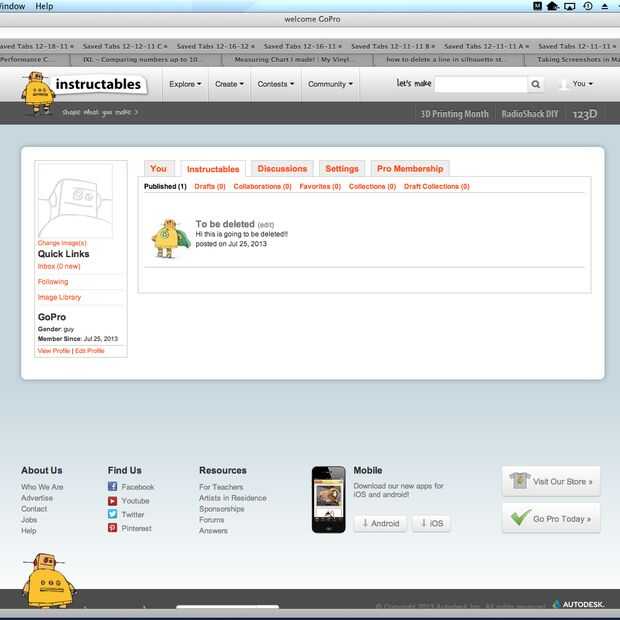Click the AirPlay display icon in menu bar
620x620 pixels.
click(x=569, y=6)
